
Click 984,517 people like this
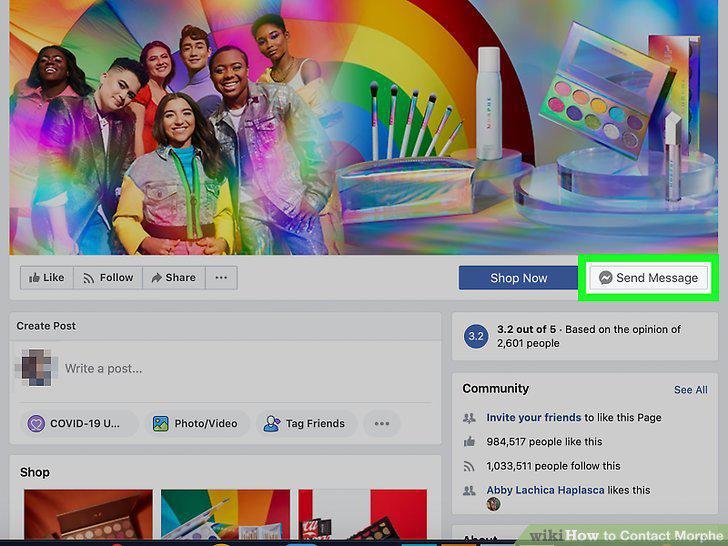point(544,442)
